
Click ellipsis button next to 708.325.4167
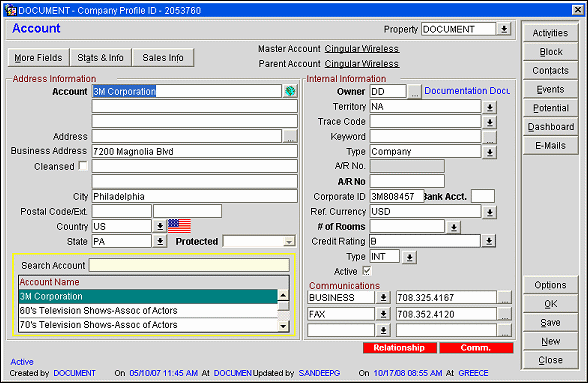tap(505, 297)
